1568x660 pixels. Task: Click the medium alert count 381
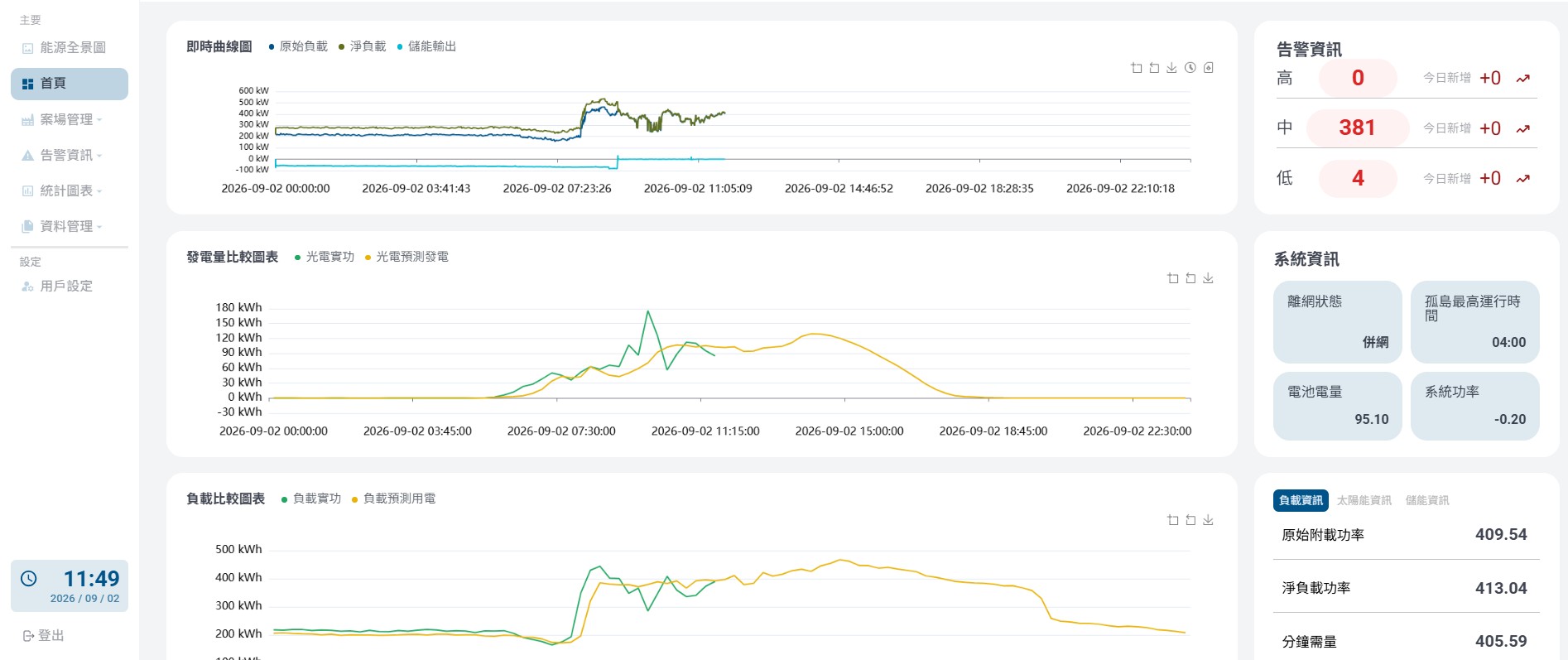[x=1358, y=128]
